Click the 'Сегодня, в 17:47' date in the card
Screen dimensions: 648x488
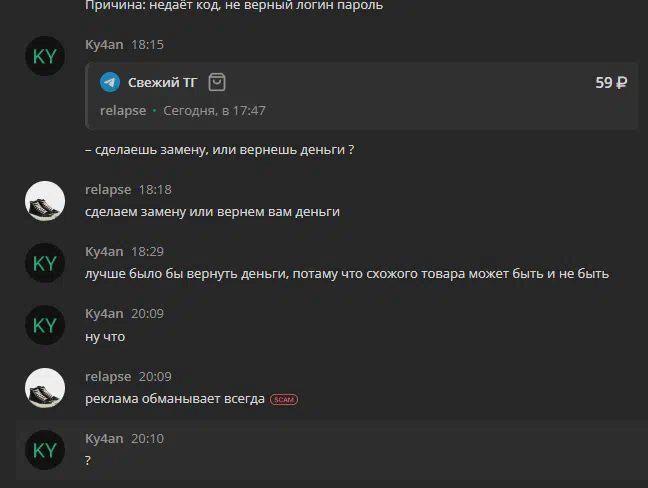(214, 111)
